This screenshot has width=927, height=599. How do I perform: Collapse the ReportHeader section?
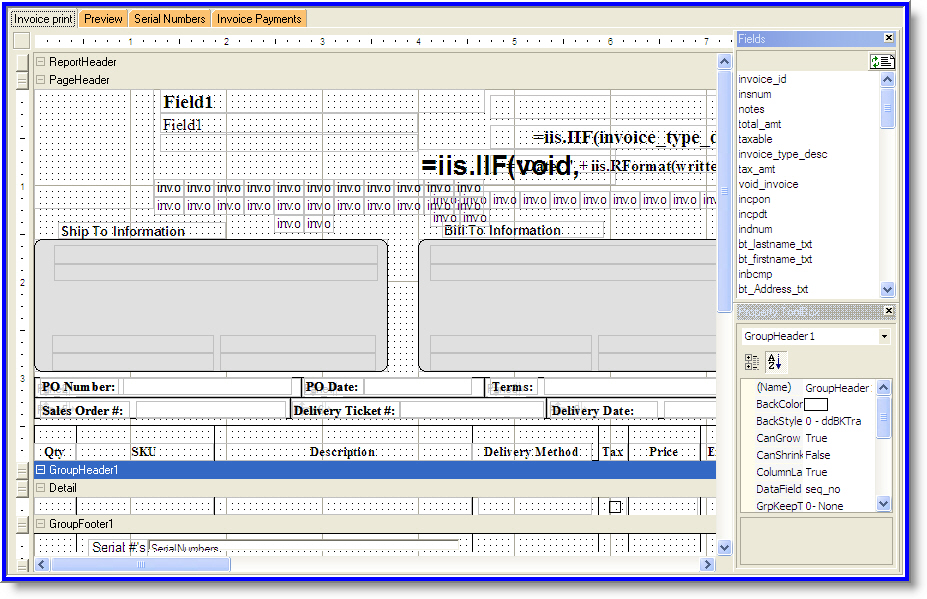(41, 62)
